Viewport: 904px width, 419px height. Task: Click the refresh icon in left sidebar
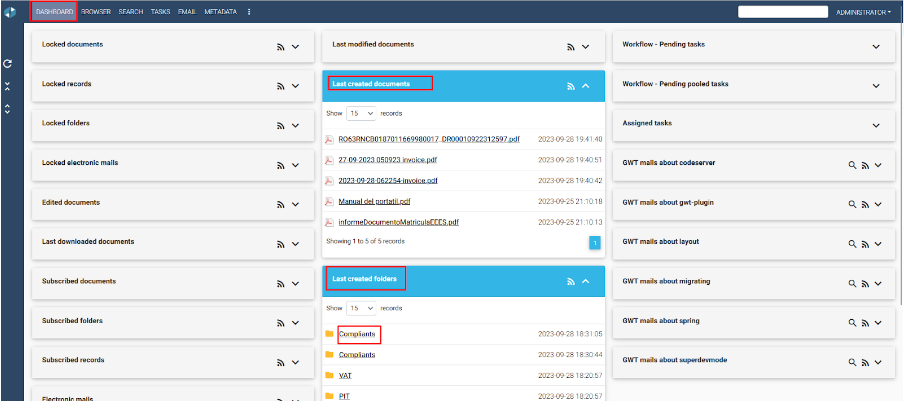click(8, 63)
